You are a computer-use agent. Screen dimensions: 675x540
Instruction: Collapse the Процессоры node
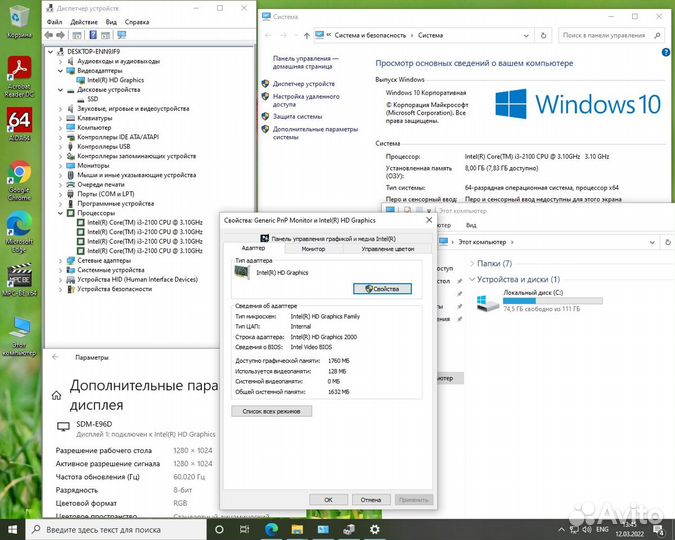point(61,213)
